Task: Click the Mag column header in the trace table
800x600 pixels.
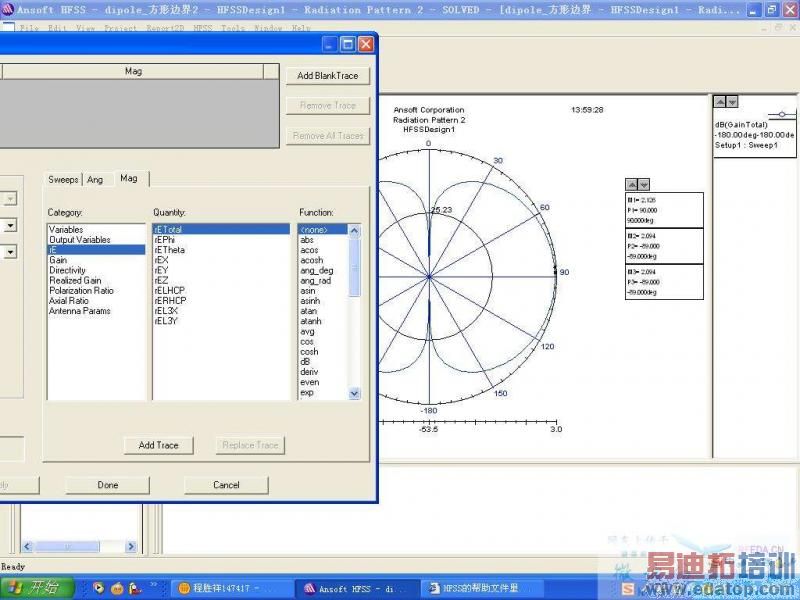Action: click(x=133, y=71)
